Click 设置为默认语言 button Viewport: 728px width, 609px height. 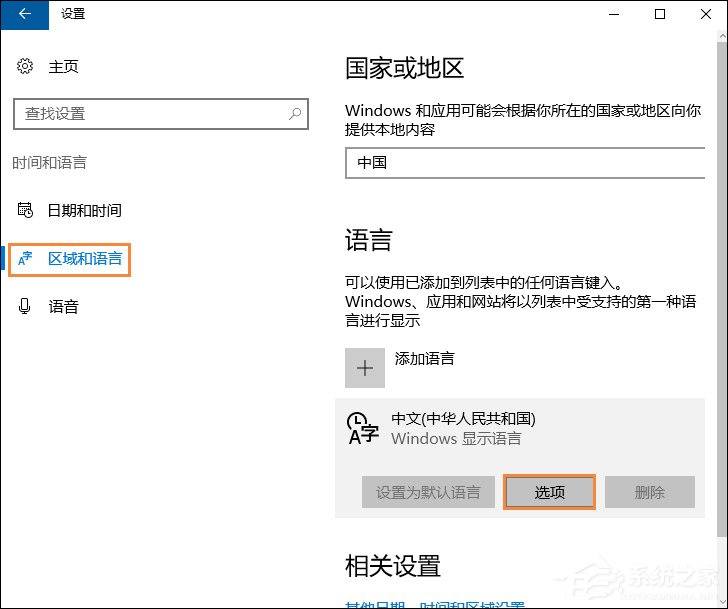(x=428, y=492)
